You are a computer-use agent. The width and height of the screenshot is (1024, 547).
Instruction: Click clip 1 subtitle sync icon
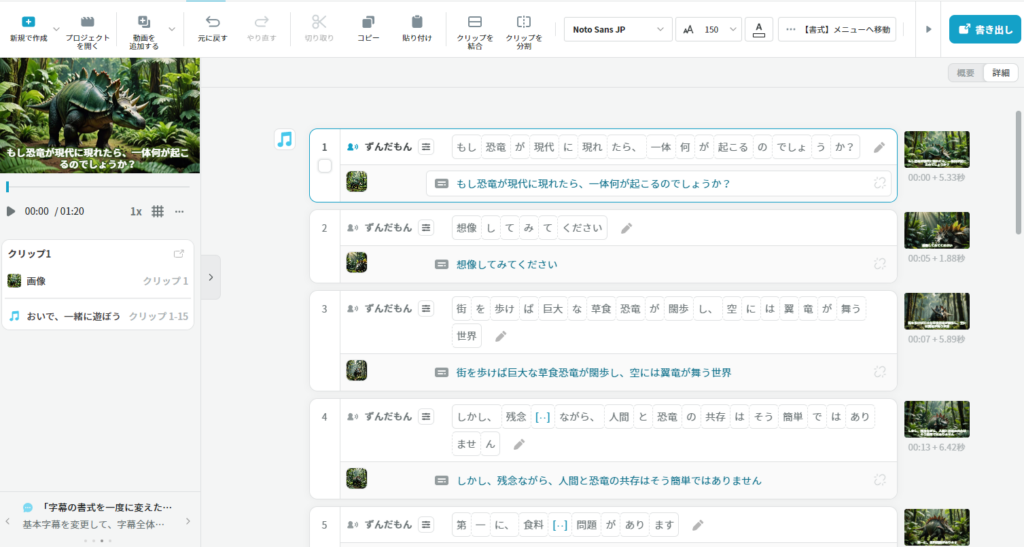880,183
